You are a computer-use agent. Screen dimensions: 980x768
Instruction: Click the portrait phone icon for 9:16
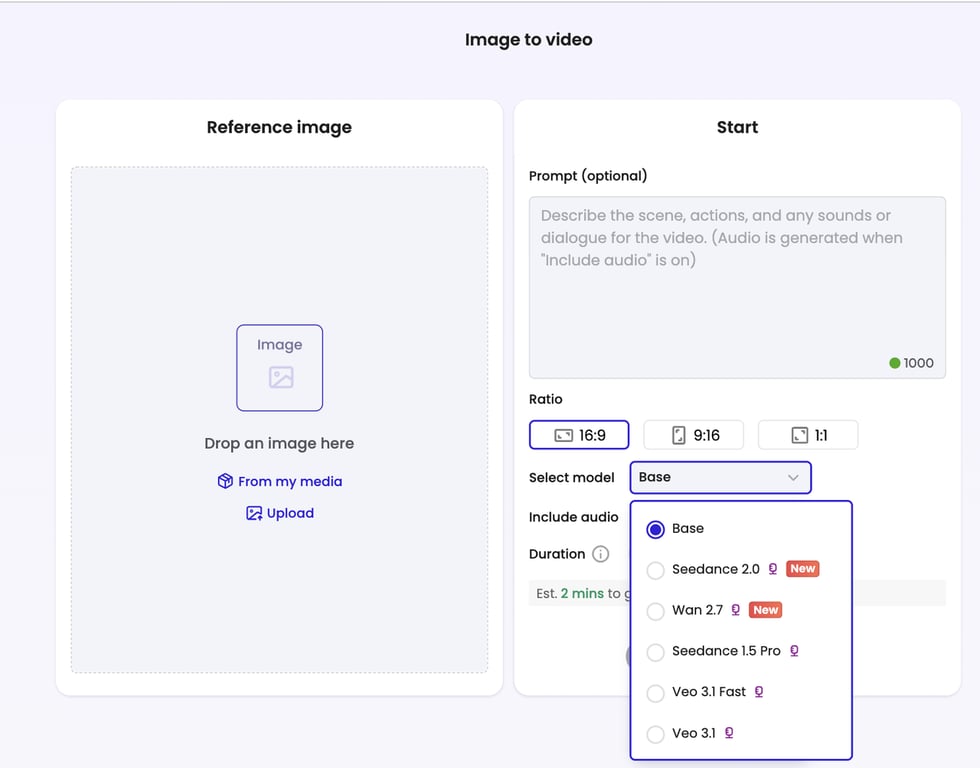[679, 435]
